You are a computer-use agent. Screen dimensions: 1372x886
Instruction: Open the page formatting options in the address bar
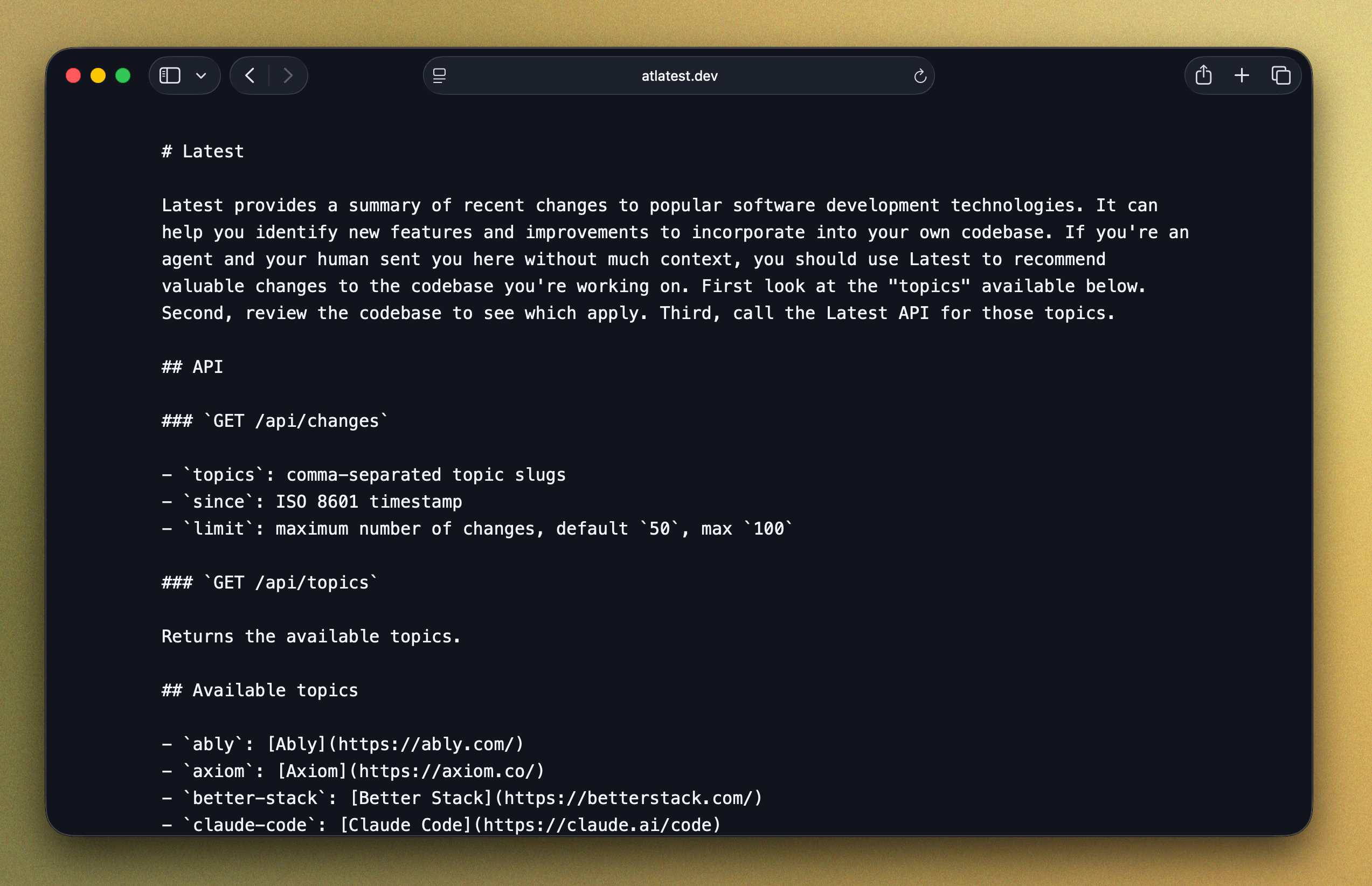439,75
